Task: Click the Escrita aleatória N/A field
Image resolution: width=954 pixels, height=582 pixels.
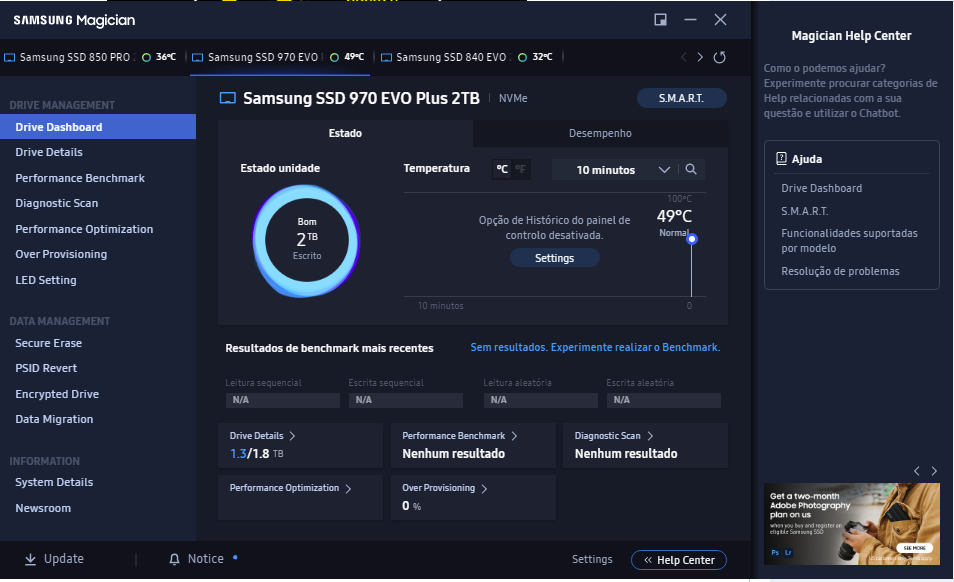Action: [664, 400]
